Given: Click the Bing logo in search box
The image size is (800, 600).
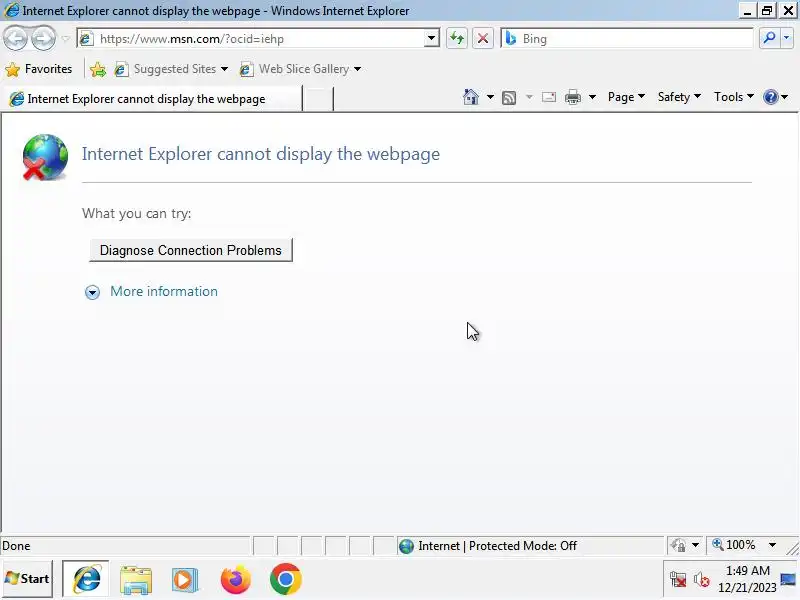Looking at the screenshot, I should (511, 38).
